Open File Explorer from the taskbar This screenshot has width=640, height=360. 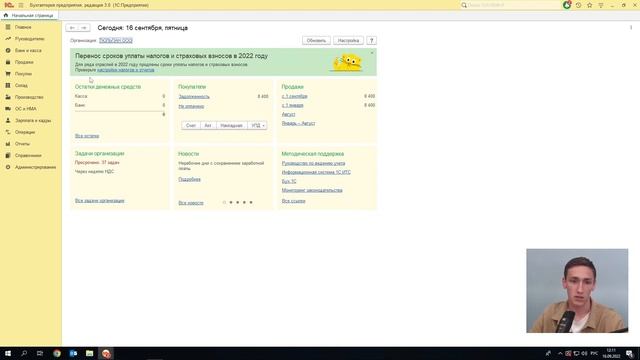pyautogui.click(x=89, y=353)
